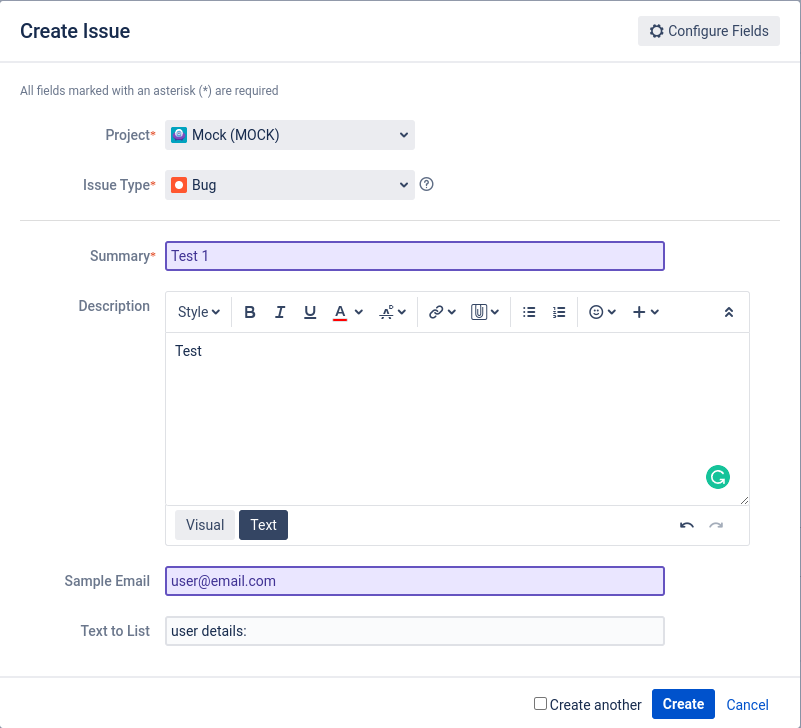
Task: Expand the Issue Type dropdown
Action: tap(290, 185)
